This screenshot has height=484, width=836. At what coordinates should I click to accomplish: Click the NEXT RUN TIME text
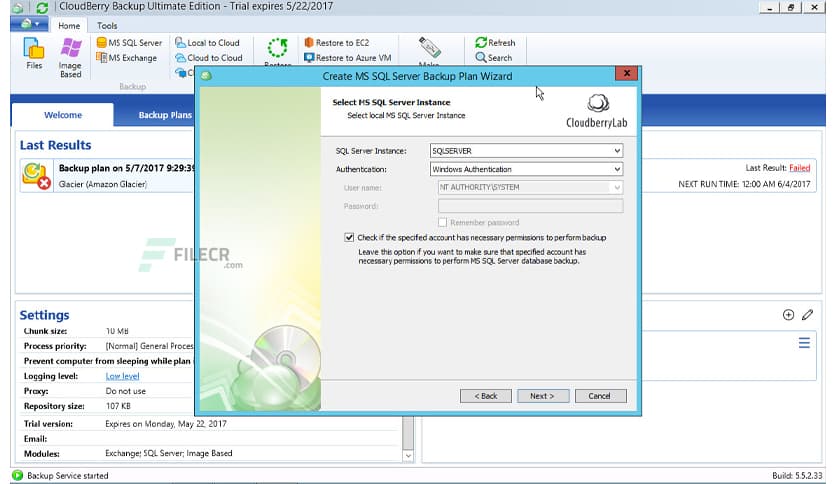point(744,184)
